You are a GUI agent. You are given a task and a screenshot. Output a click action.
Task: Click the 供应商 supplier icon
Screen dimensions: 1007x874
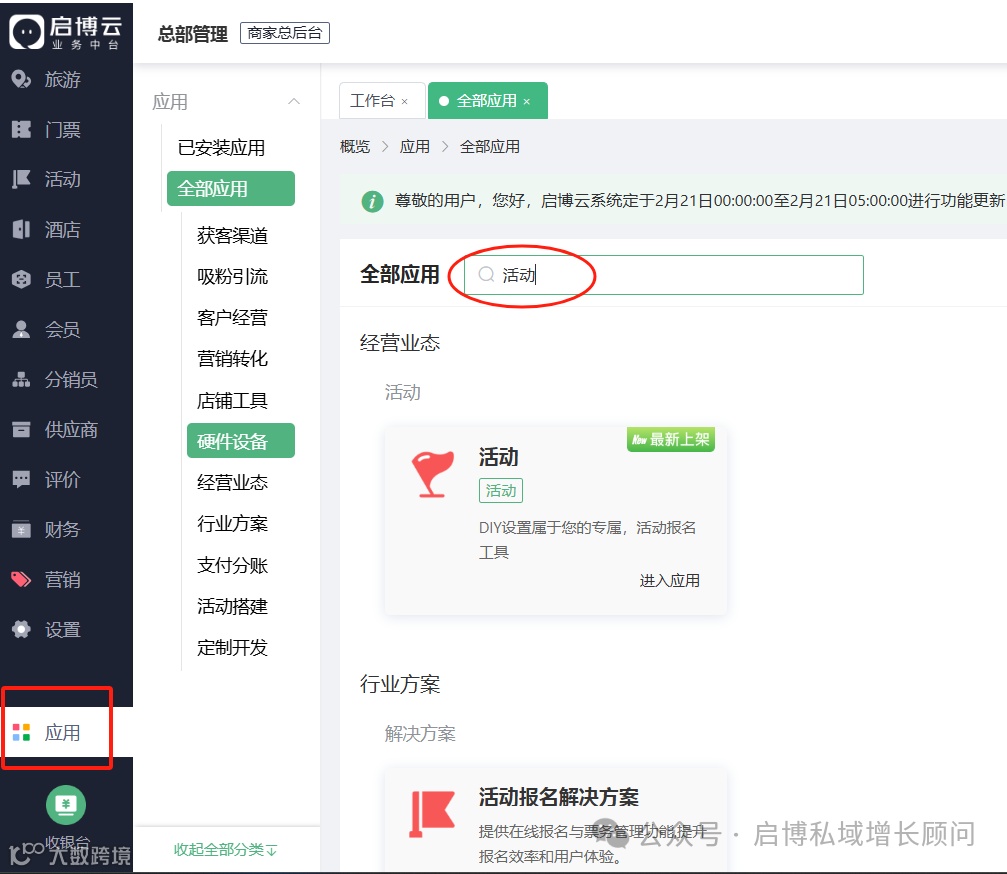pos(21,429)
